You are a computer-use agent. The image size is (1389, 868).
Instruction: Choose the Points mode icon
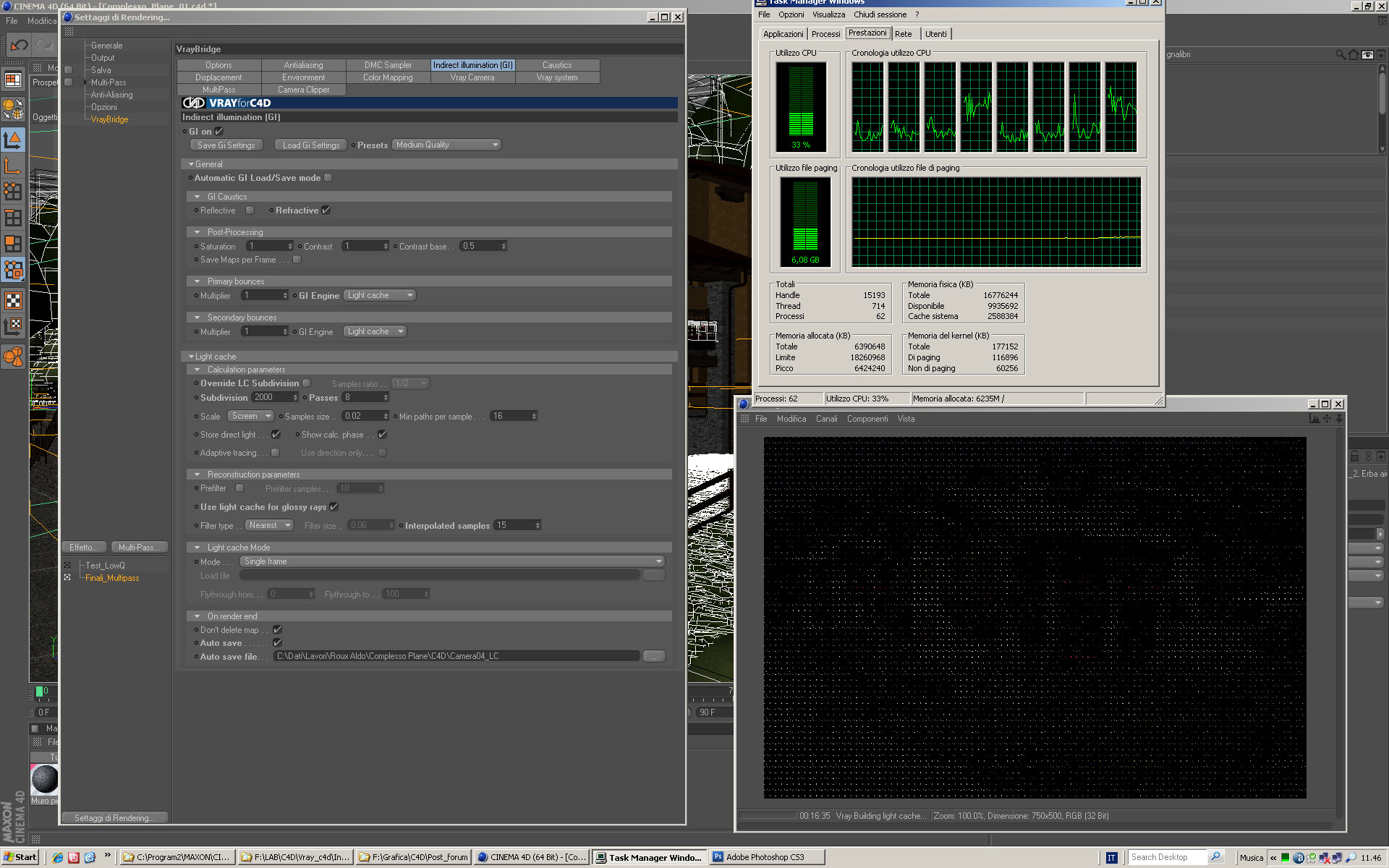click(x=13, y=191)
